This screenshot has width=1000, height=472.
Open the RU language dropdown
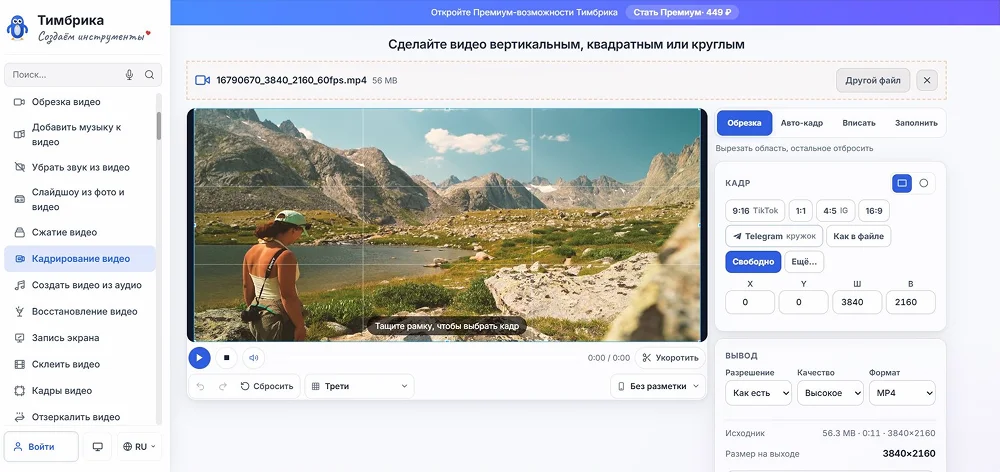pos(139,446)
